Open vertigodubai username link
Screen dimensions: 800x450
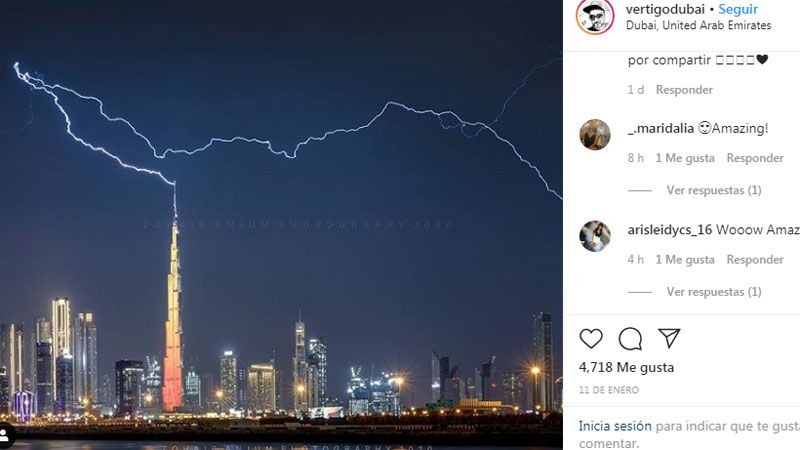click(665, 9)
